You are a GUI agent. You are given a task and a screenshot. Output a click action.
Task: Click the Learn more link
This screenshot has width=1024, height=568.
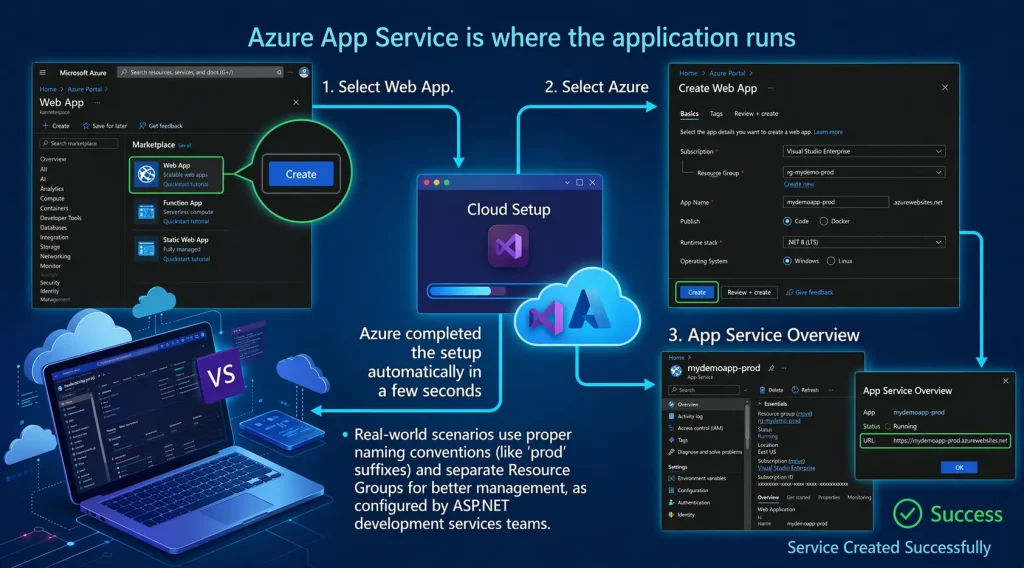828,132
